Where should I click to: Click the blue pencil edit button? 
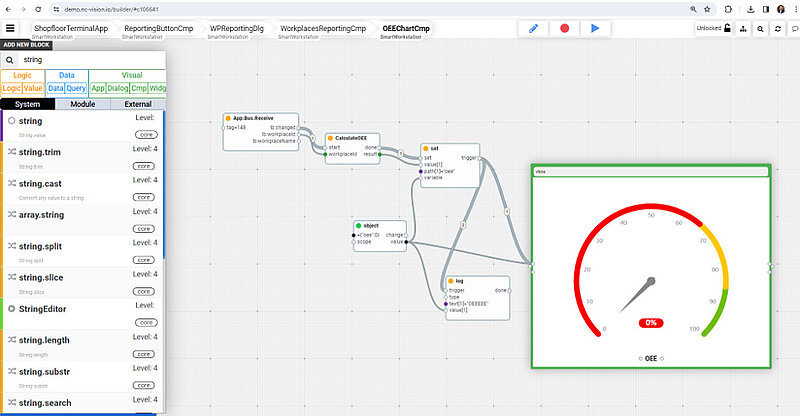coord(534,29)
